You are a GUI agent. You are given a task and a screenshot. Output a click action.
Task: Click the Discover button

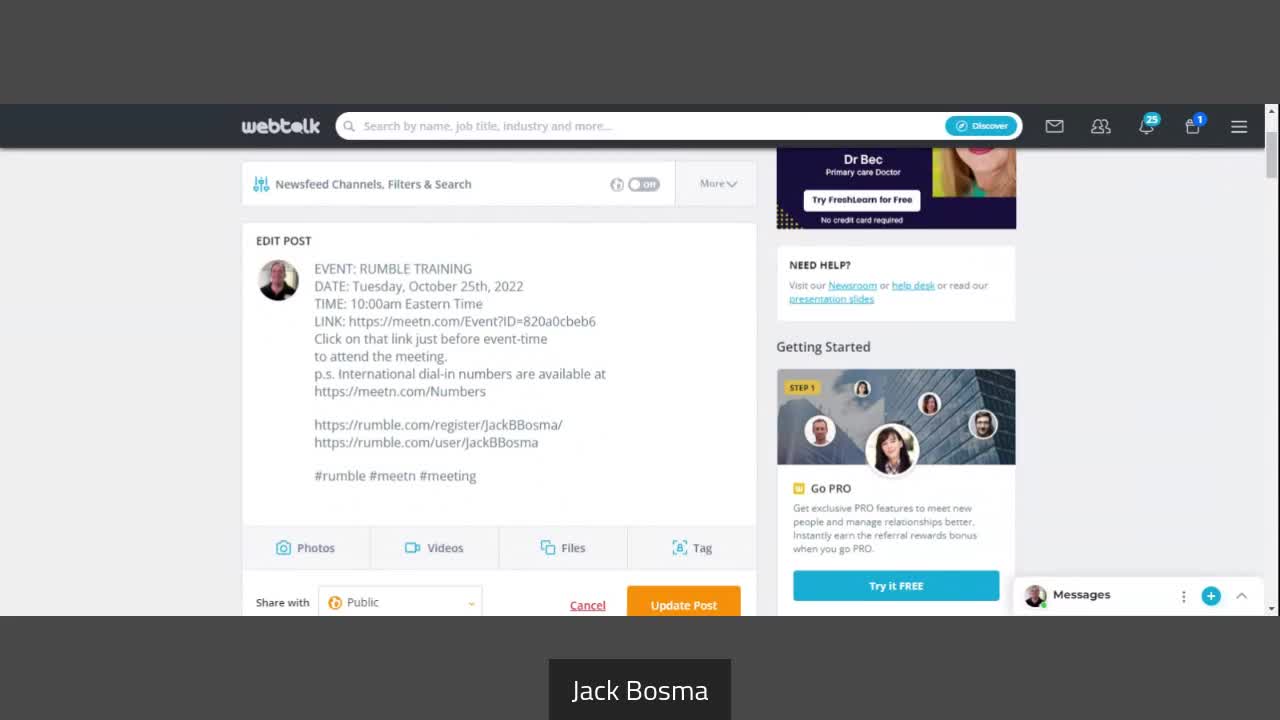coord(982,126)
